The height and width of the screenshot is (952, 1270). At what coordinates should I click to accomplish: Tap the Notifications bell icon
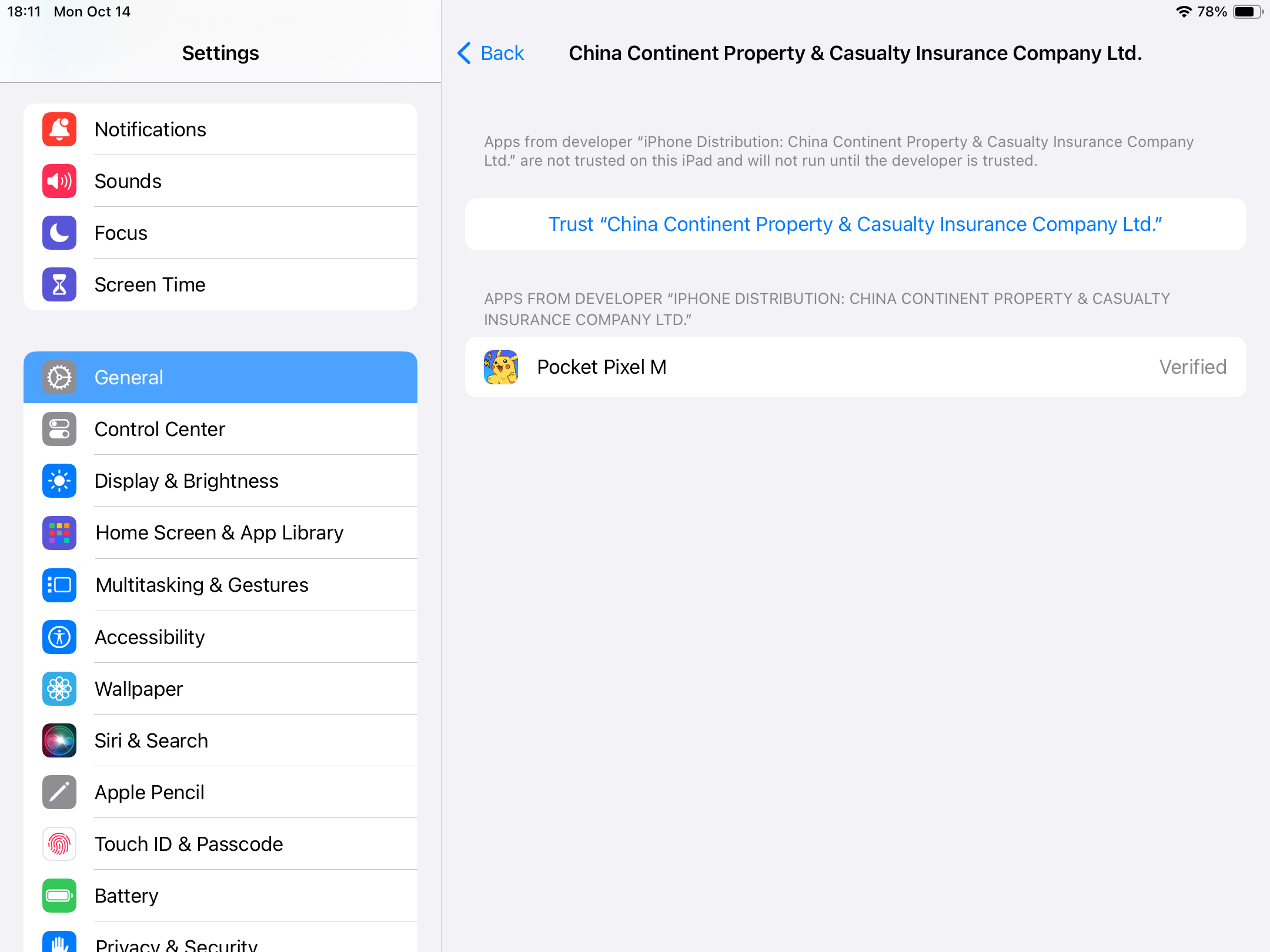[x=59, y=129]
